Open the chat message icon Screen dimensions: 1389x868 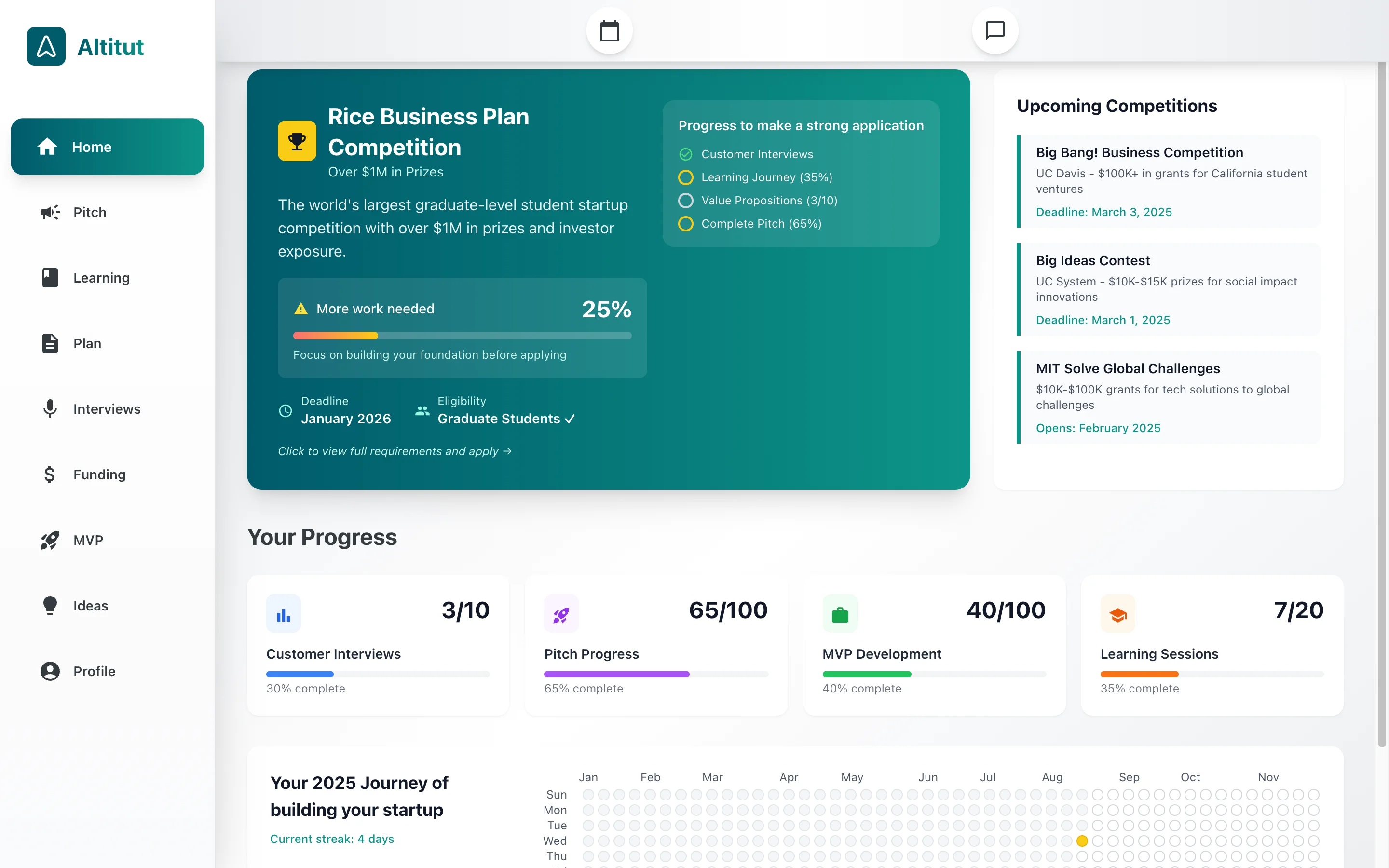994,31
